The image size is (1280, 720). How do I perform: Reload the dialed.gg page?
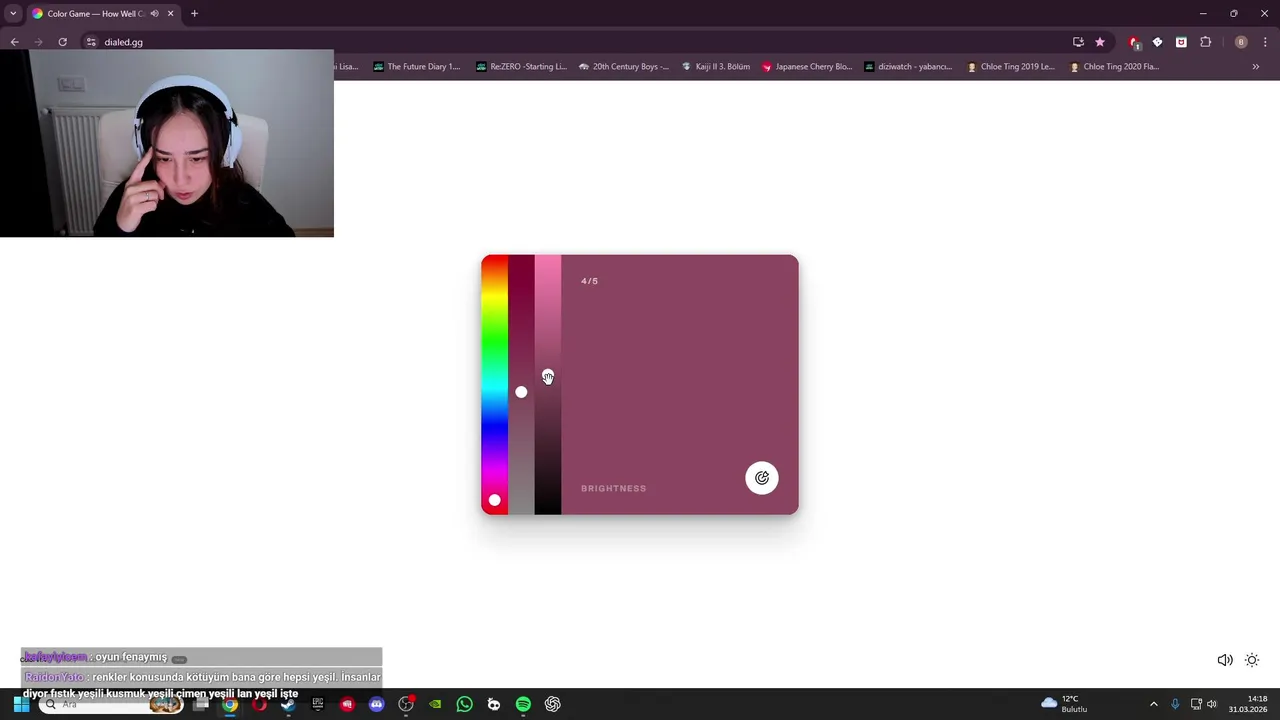[62, 42]
